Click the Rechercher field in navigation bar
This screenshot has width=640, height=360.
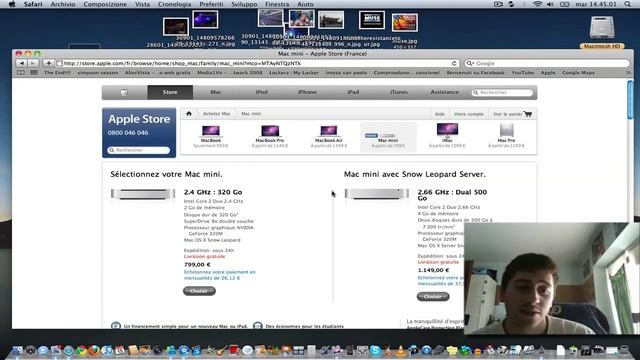coord(502,93)
